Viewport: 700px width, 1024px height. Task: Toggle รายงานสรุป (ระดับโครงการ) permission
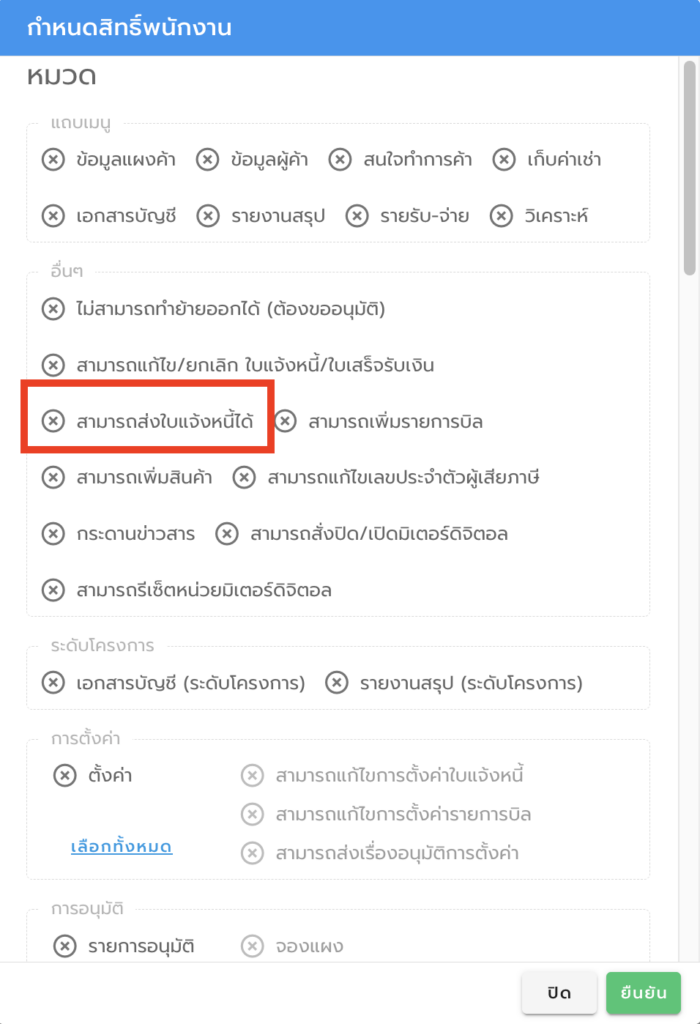[337, 683]
